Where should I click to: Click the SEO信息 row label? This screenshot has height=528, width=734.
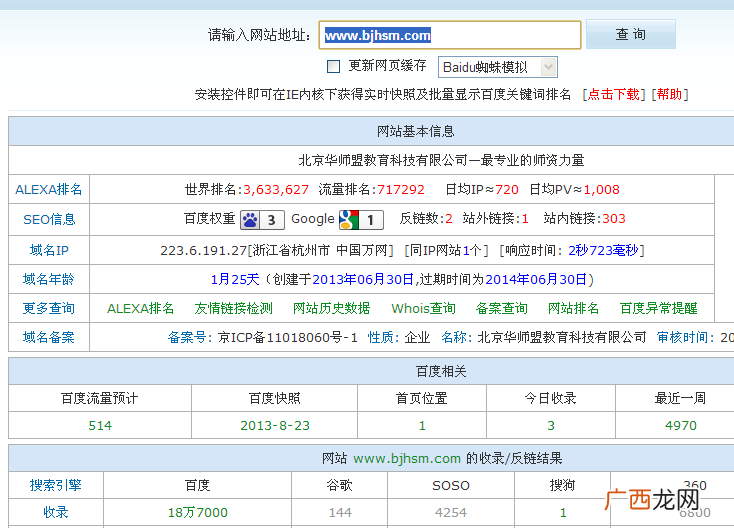pos(49,219)
